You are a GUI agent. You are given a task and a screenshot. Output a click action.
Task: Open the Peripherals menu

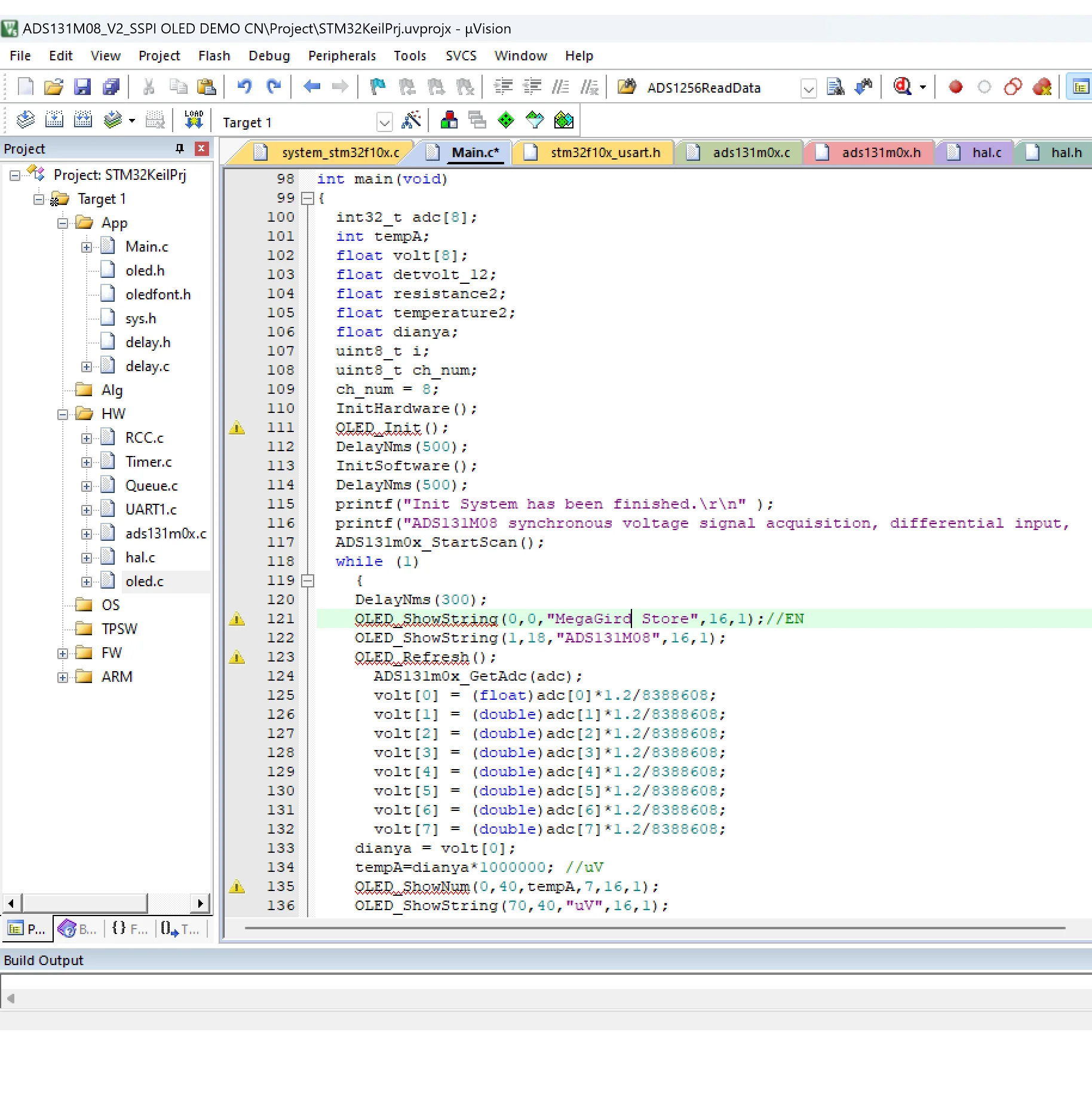[342, 56]
